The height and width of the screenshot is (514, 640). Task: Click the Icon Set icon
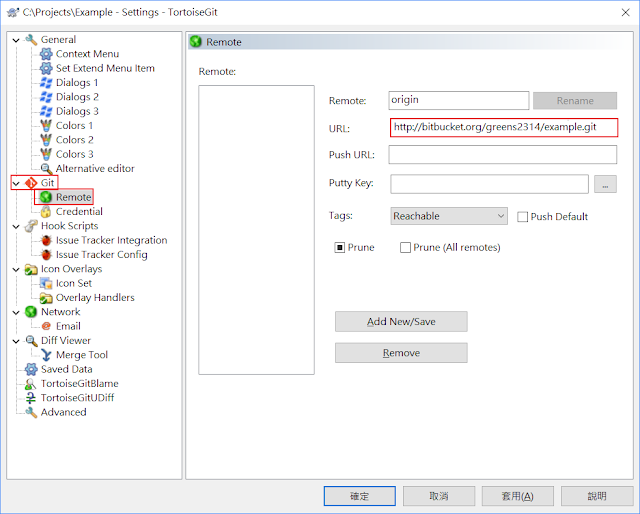46,283
